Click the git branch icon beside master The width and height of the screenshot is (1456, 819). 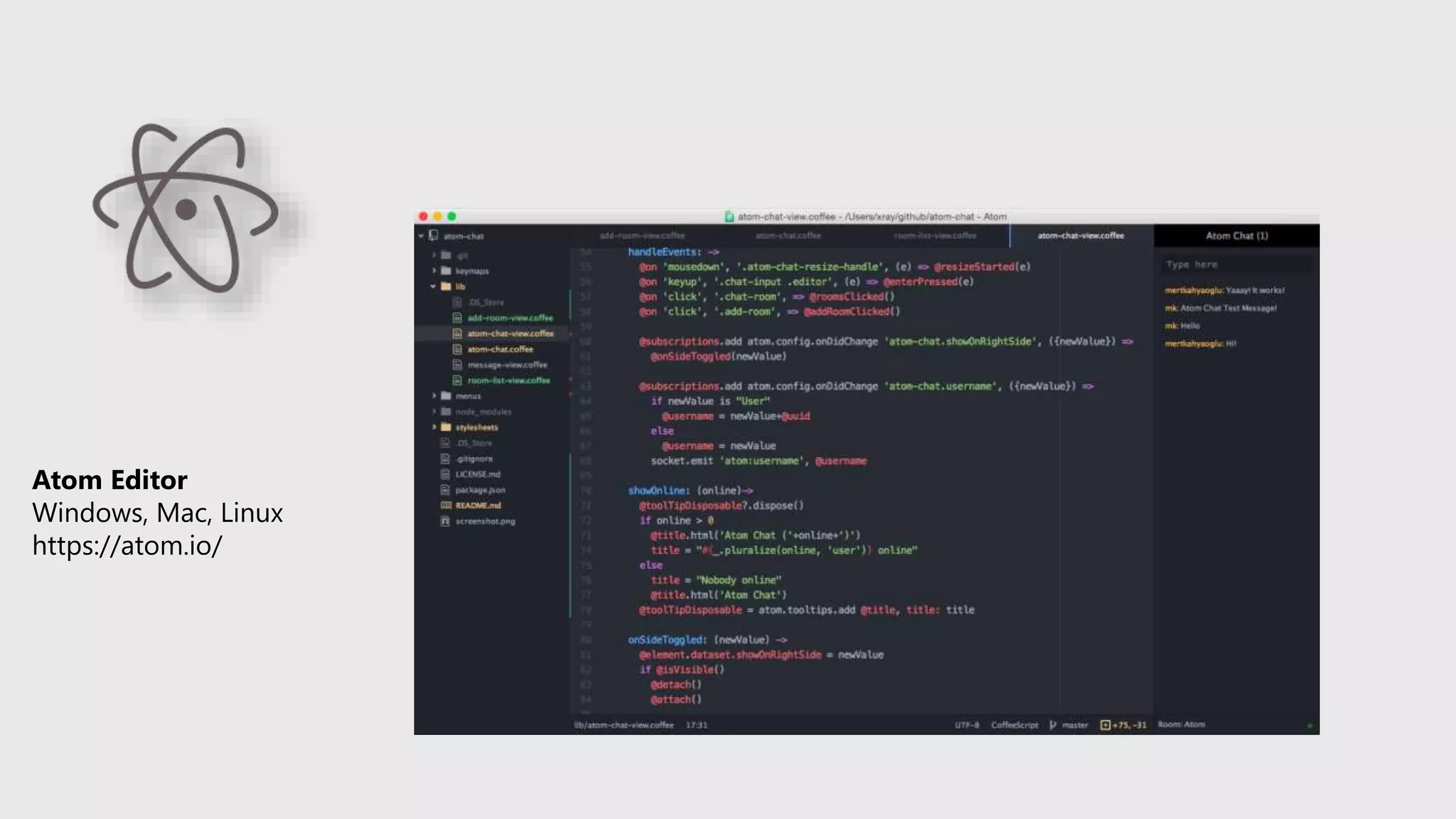coord(1053,725)
